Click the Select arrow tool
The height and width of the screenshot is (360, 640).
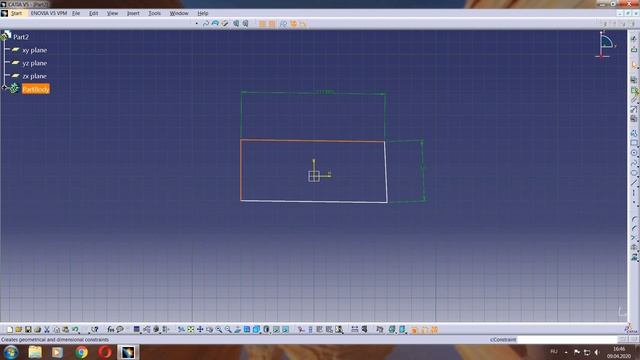[634, 64]
